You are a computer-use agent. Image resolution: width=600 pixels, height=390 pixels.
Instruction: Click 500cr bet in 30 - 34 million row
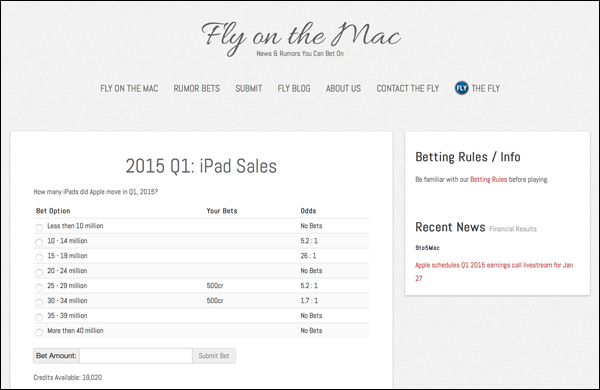(215, 300)
